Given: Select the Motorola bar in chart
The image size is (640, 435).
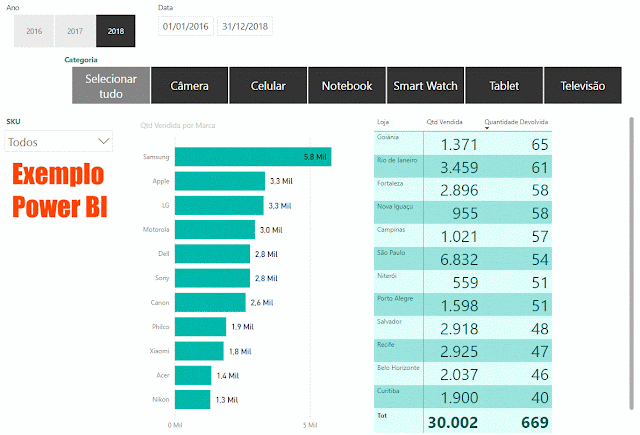Looking at the screenshot, I should click(215, 230).
